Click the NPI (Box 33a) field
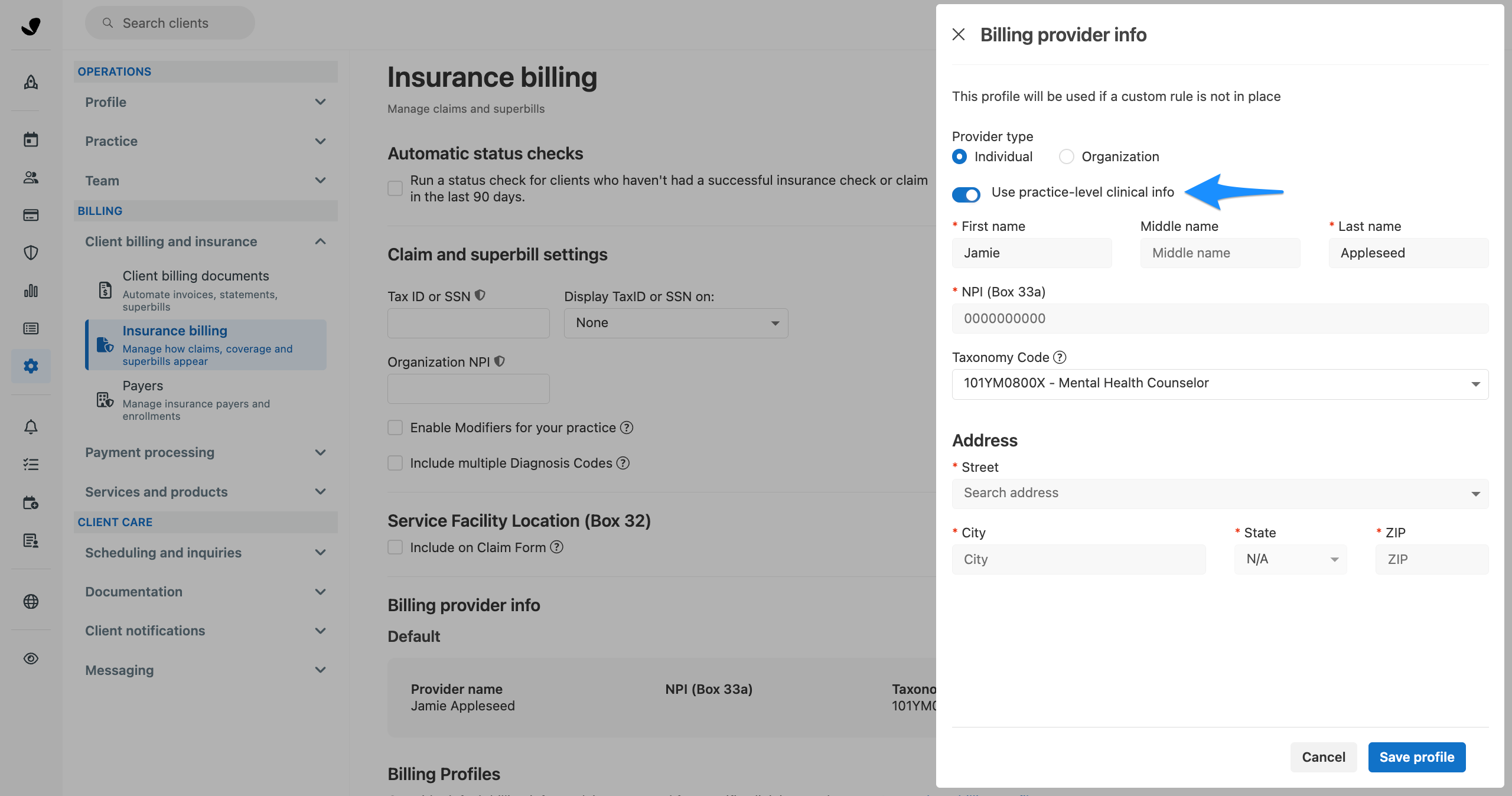The width and height of the screenshot is (1512, 796). pos(1220,318)
